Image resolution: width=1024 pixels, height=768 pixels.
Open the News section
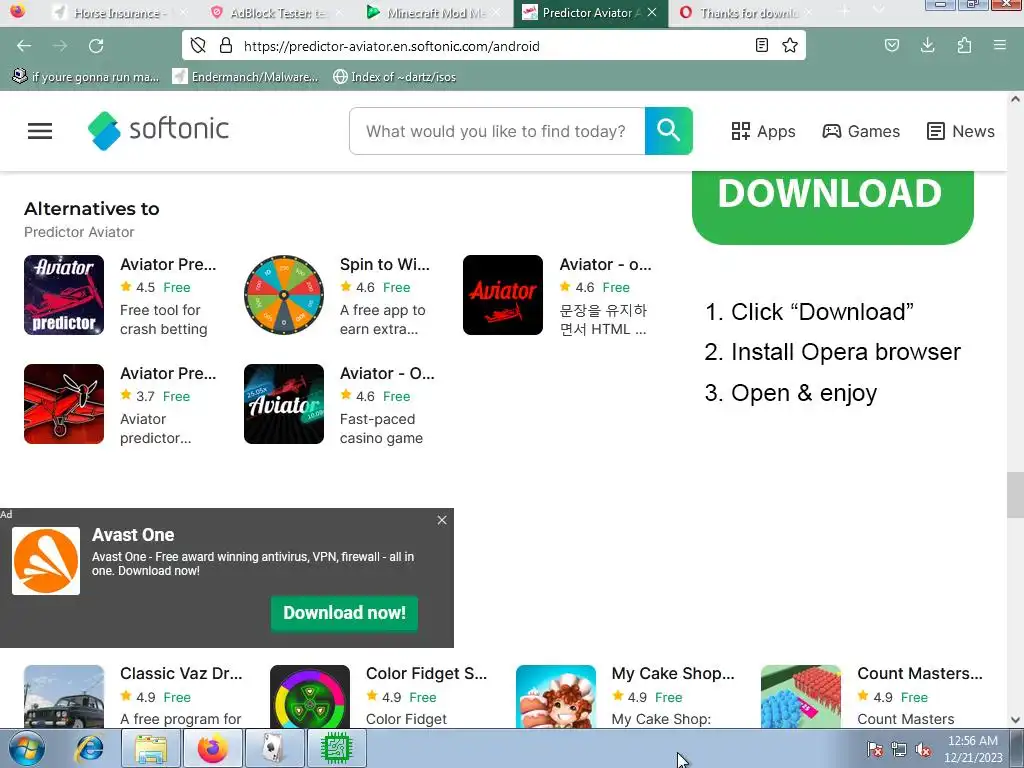(x=961, y=131)
